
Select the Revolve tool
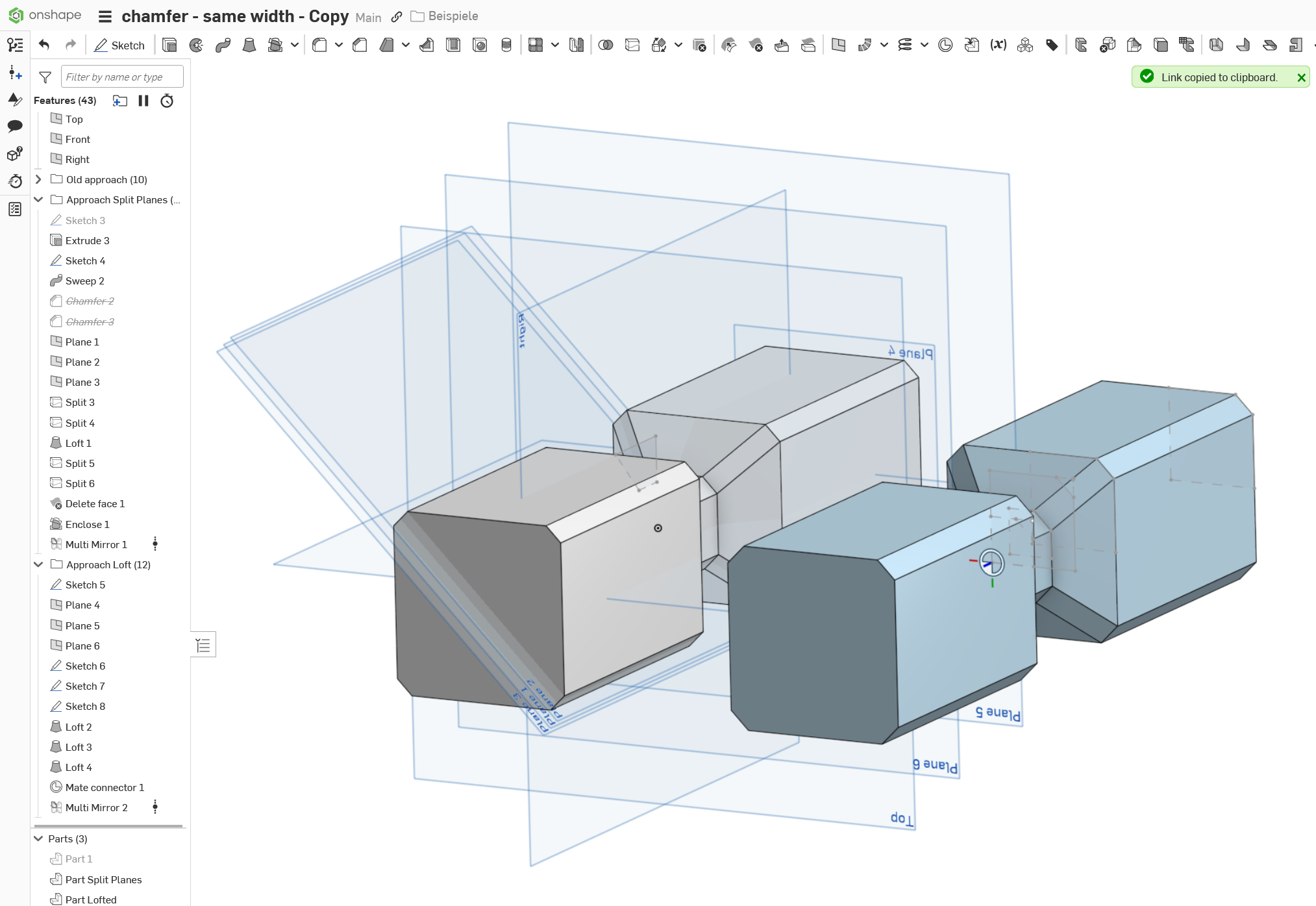coord(196,45)
